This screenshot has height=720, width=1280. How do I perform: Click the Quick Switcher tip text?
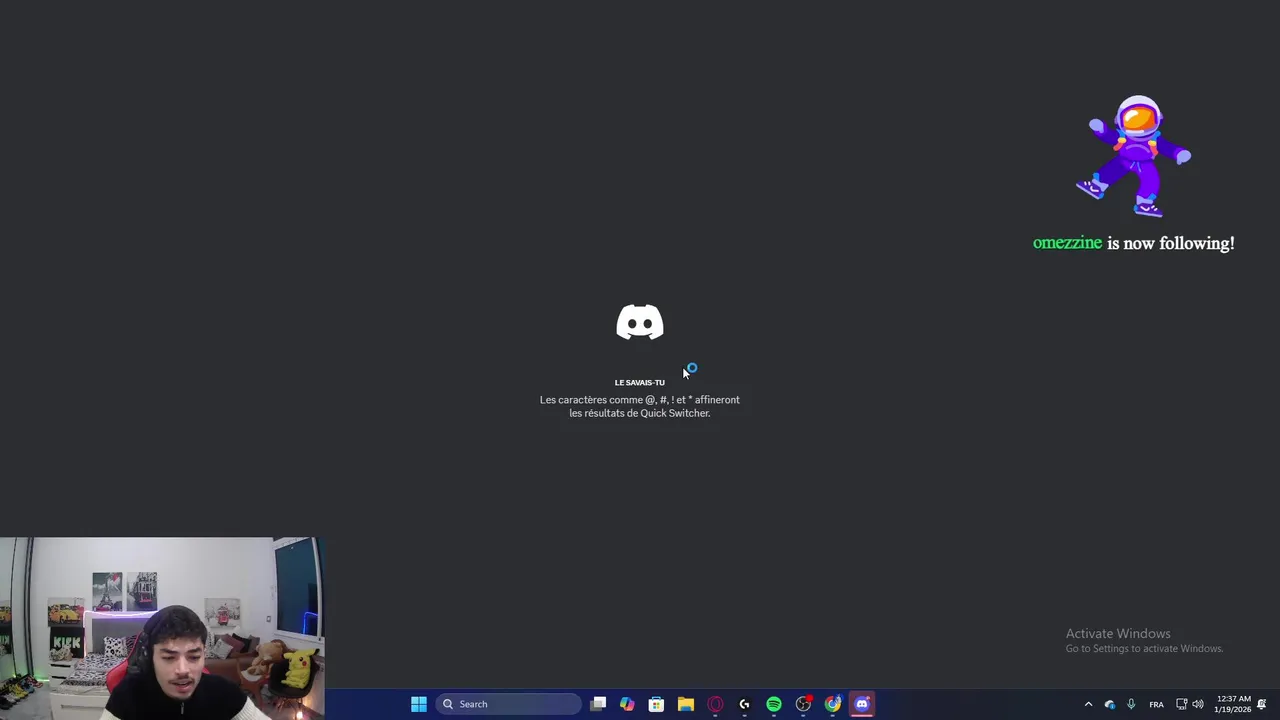point(640,406)
